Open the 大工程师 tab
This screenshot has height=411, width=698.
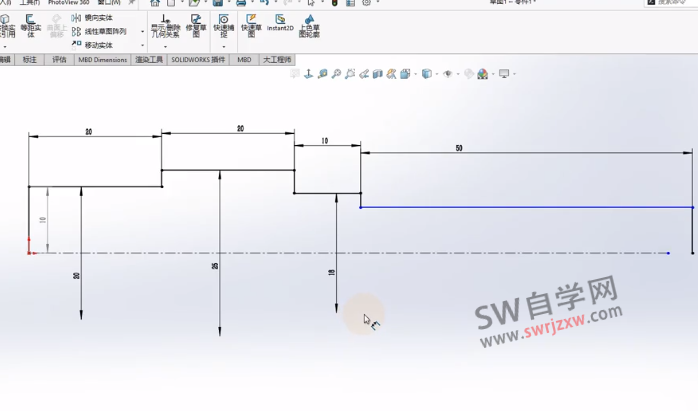tap(277, 60)
